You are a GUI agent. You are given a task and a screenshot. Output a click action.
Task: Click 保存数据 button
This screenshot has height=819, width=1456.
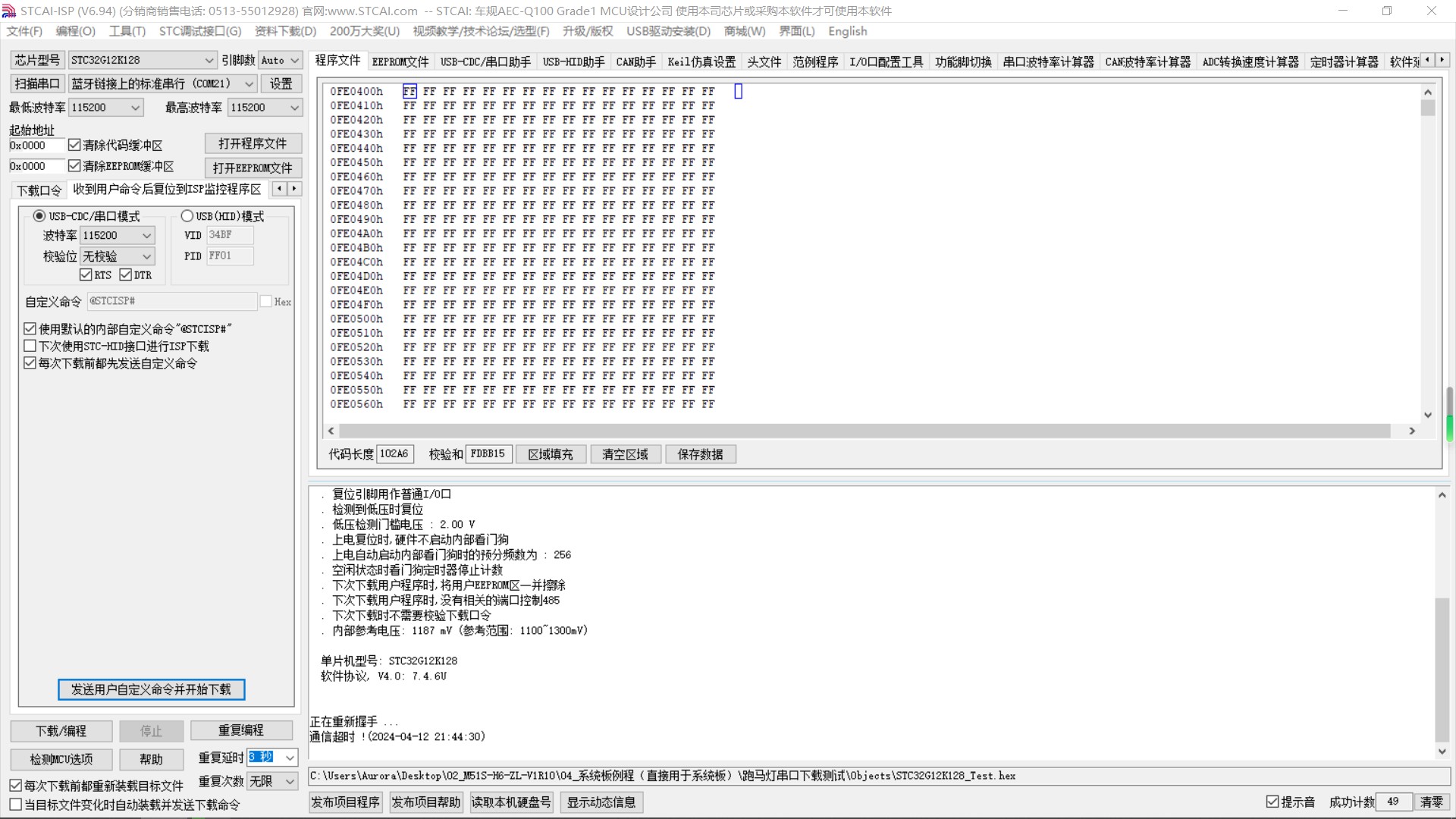pyautogui.click(x=700, y=454)
